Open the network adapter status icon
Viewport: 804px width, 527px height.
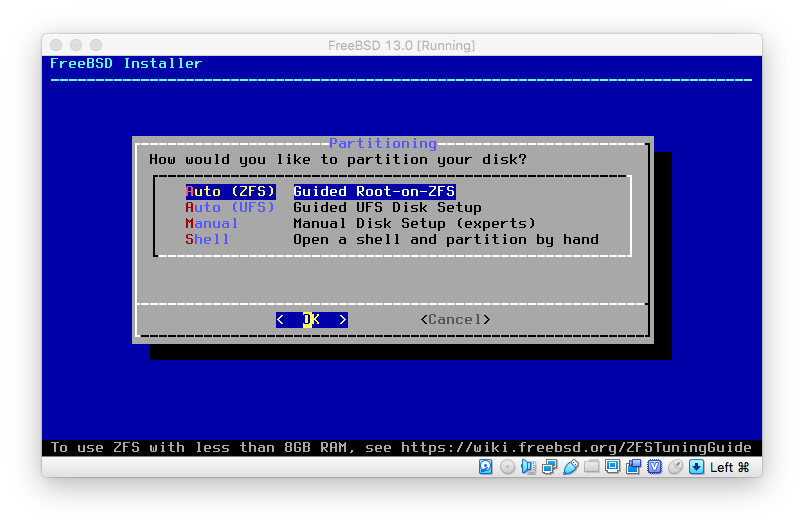tap(550, 467)
